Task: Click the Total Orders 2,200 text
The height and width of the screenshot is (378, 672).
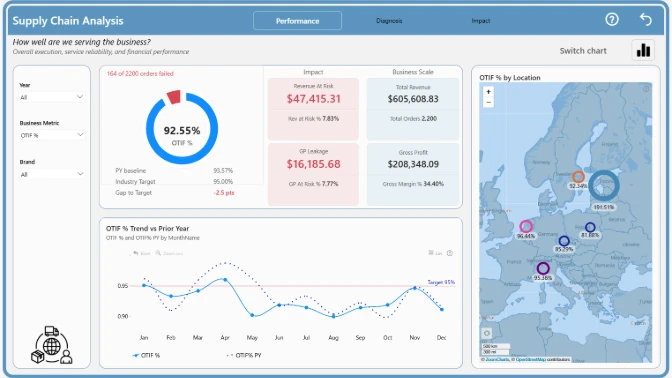Action: coord(413,119)
